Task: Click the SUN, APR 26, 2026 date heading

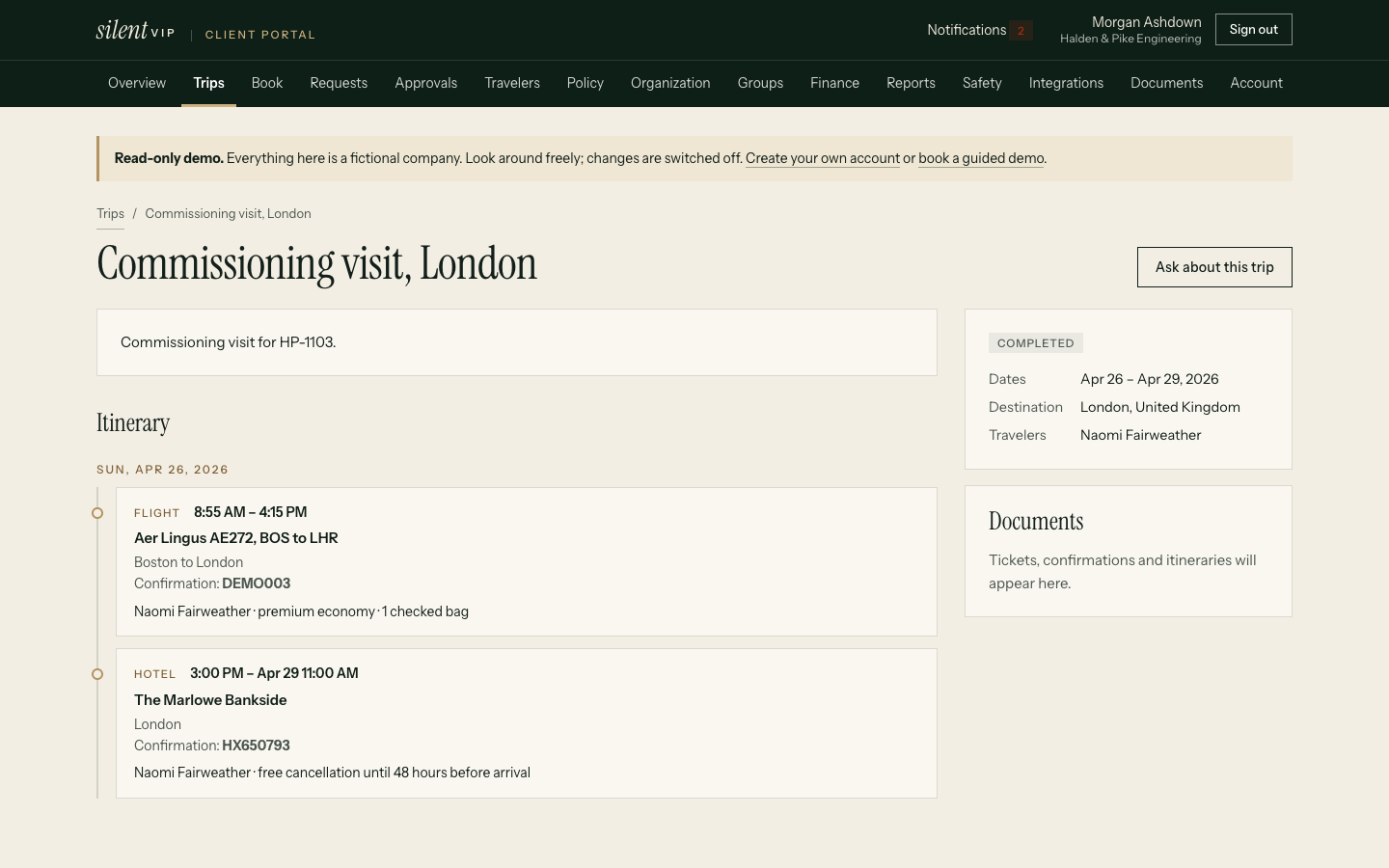Action: click(x=162, y=470)
